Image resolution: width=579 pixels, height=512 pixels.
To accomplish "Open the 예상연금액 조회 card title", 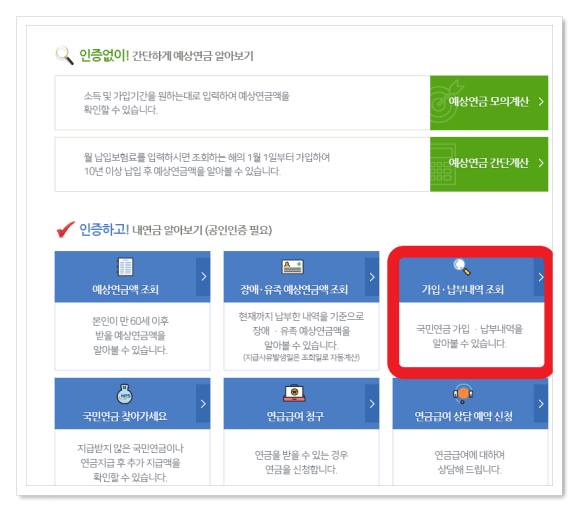I will [x=126, y=289].
